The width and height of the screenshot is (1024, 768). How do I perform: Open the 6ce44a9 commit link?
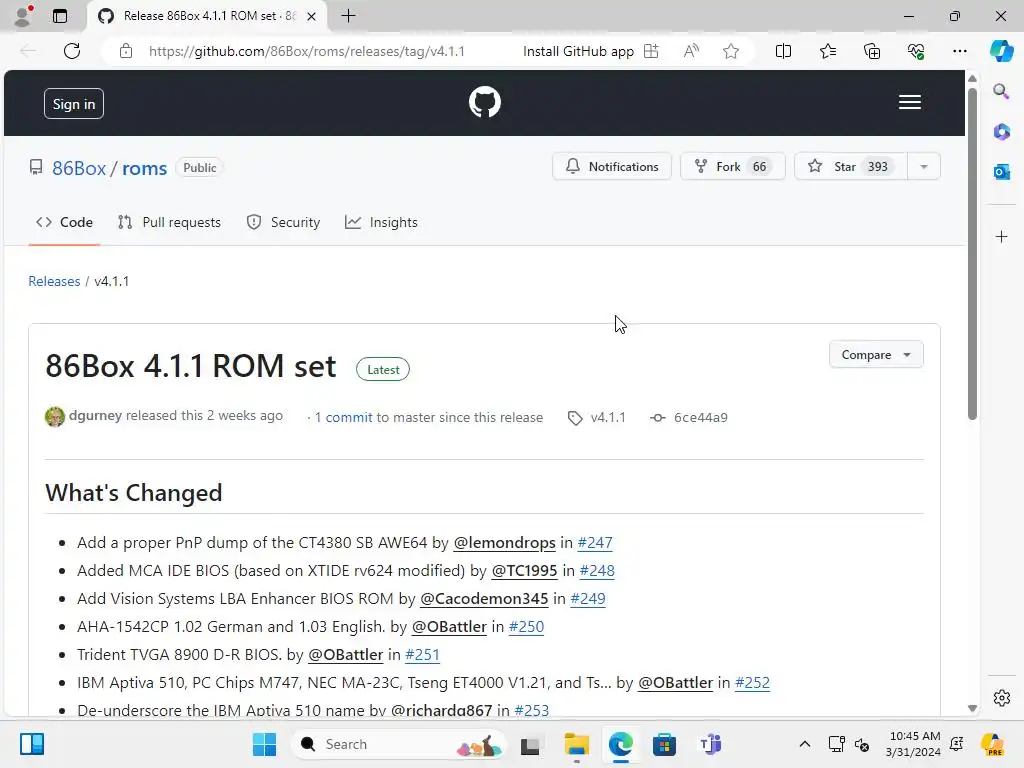701,417
